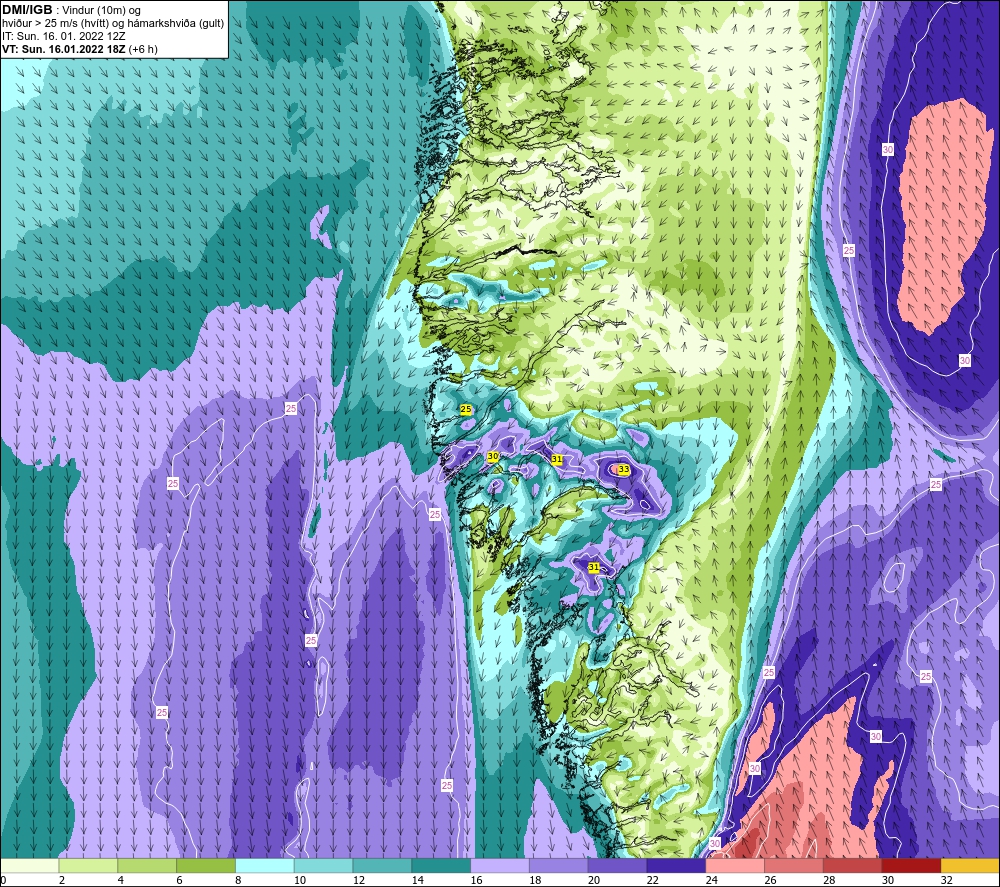Click the legend scale tick label 20
Viewport: 1000px width, 887px height.
(594, 880)
